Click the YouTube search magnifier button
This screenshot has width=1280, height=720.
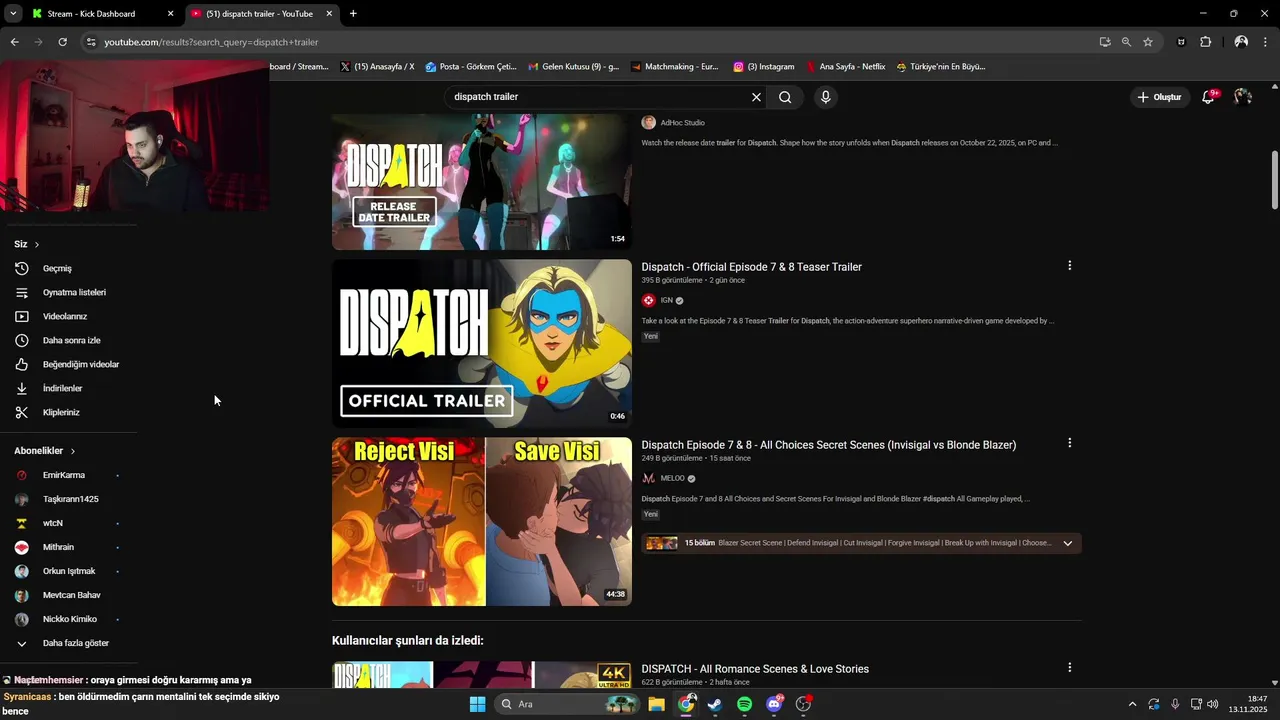pos(785,97)
